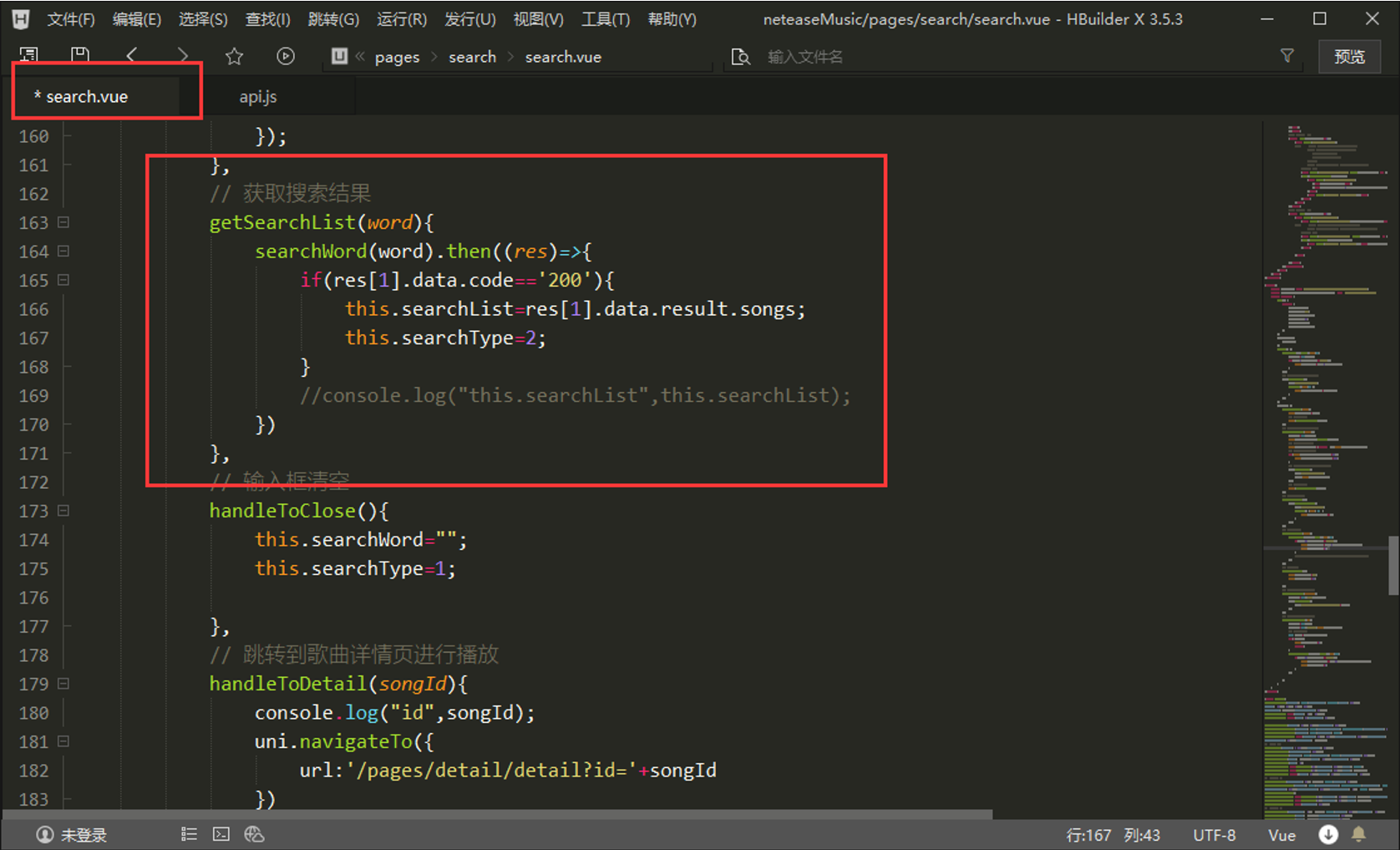Screen dimensions: 1400x850
Task: Click the UTF-8 encoding in status bar
Action: [1215, 835]
